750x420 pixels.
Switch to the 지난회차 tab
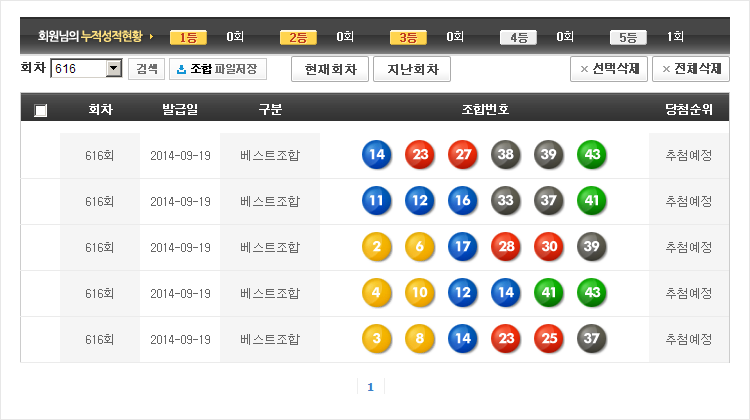coord(412,69)
